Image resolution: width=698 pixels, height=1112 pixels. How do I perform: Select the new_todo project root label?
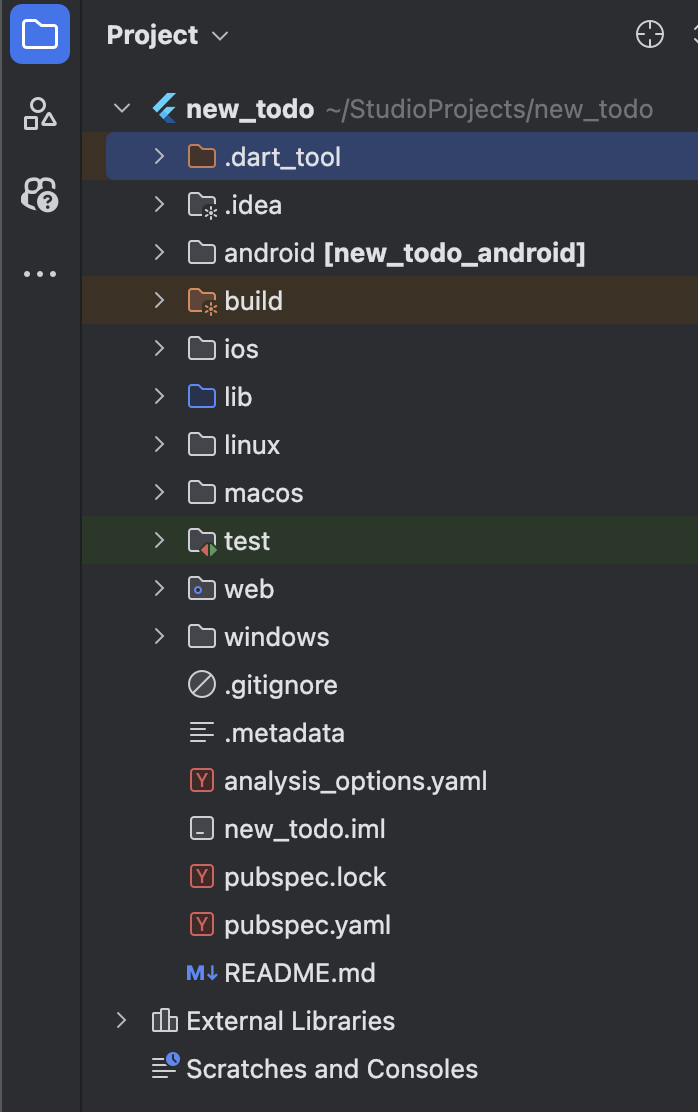(250, 109)
